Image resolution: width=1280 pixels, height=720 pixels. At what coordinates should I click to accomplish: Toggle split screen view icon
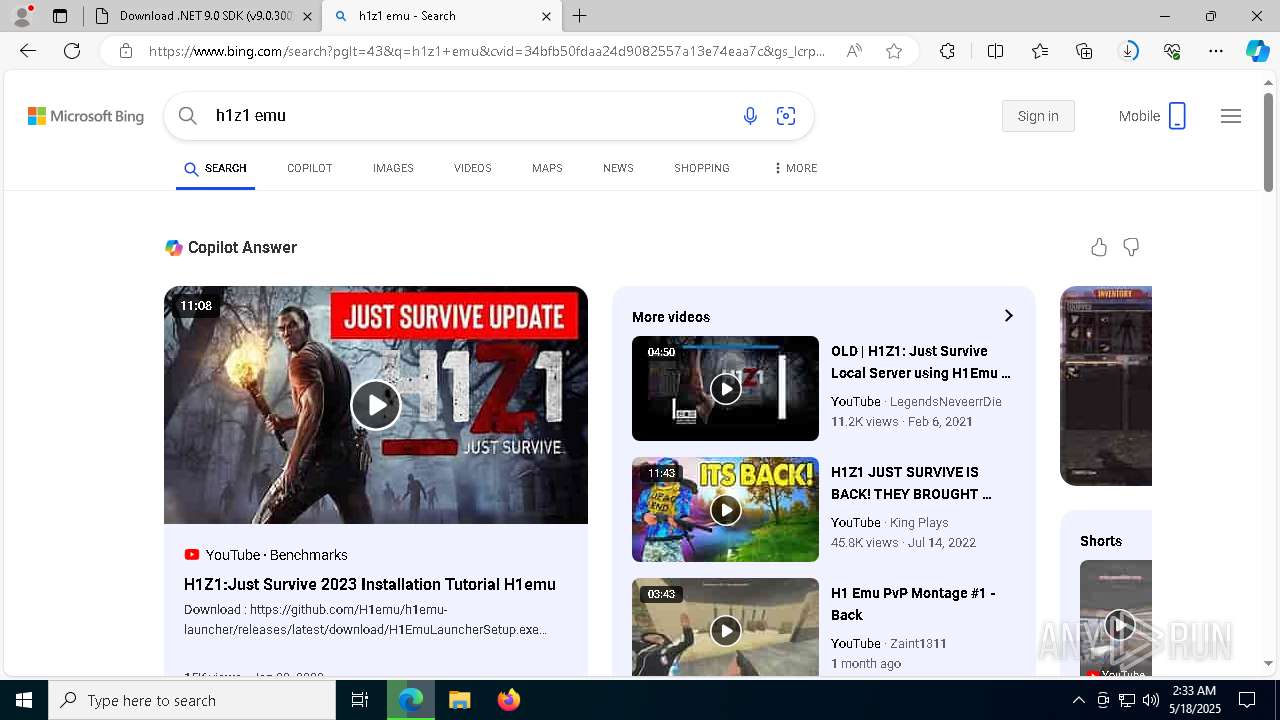tap(995, 51)
